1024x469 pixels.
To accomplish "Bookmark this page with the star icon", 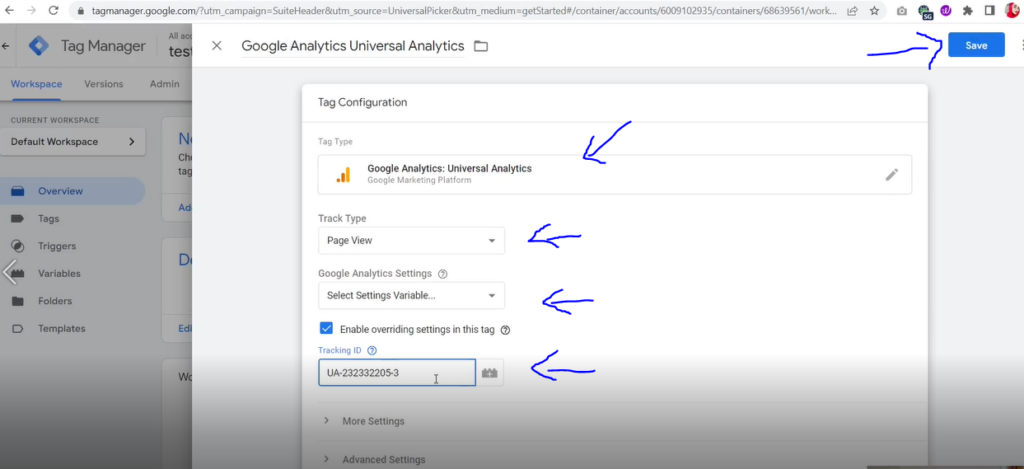I will point(874,11).
